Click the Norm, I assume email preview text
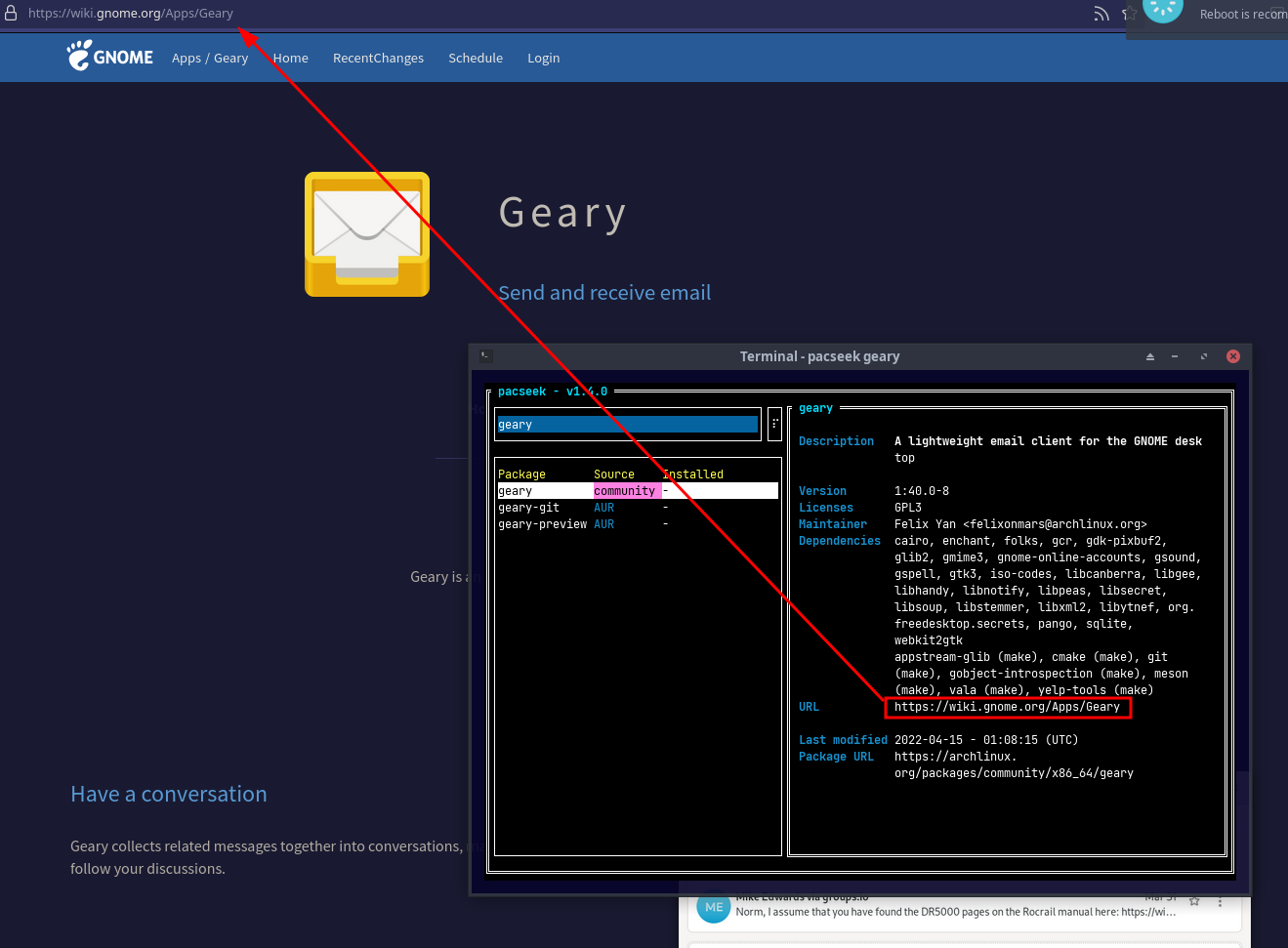The image size is (1288, 948). click(x=955, y=912)
